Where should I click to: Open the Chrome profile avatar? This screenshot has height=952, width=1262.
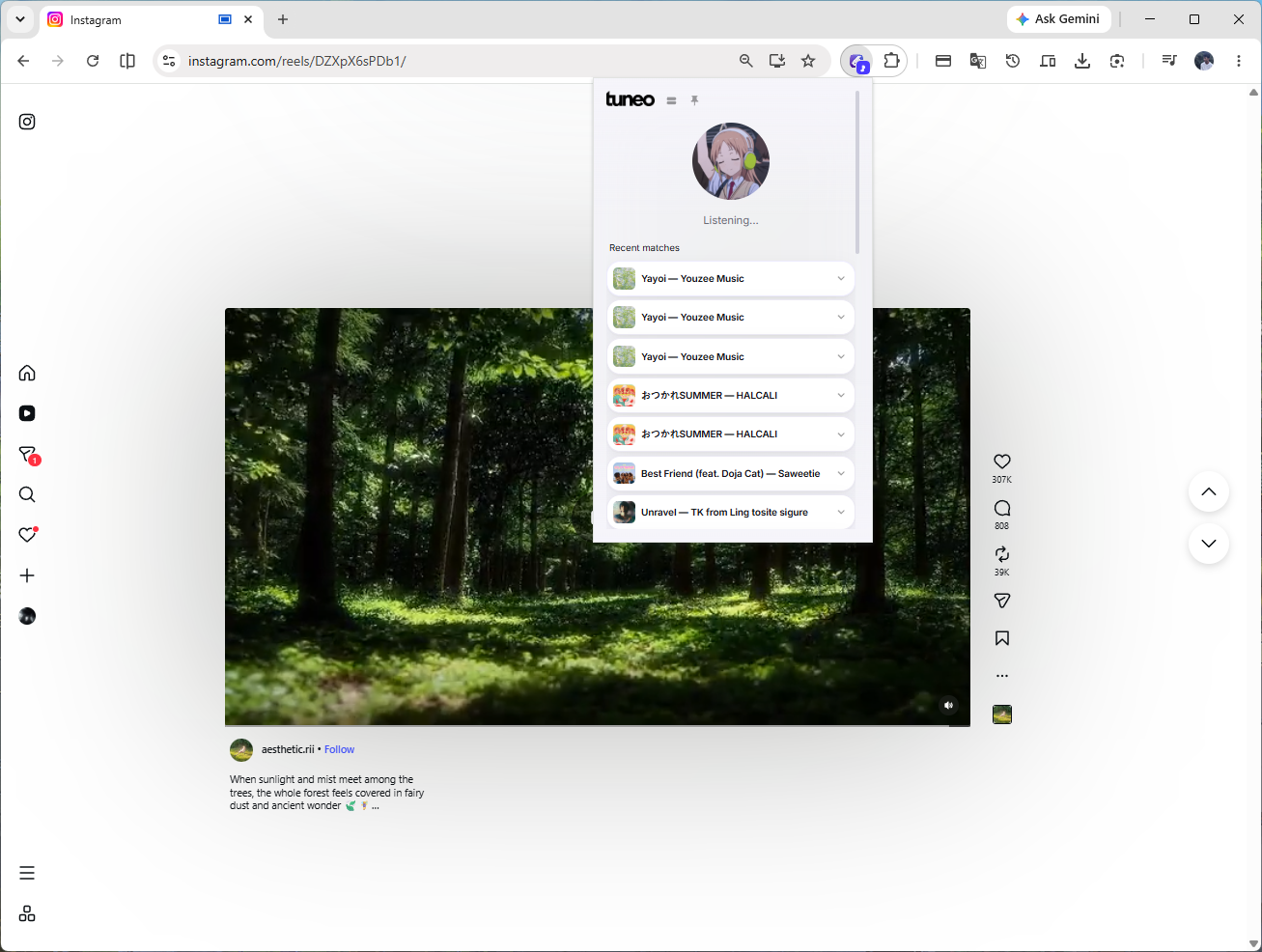pyautogui.click(x=1204, y=61)
